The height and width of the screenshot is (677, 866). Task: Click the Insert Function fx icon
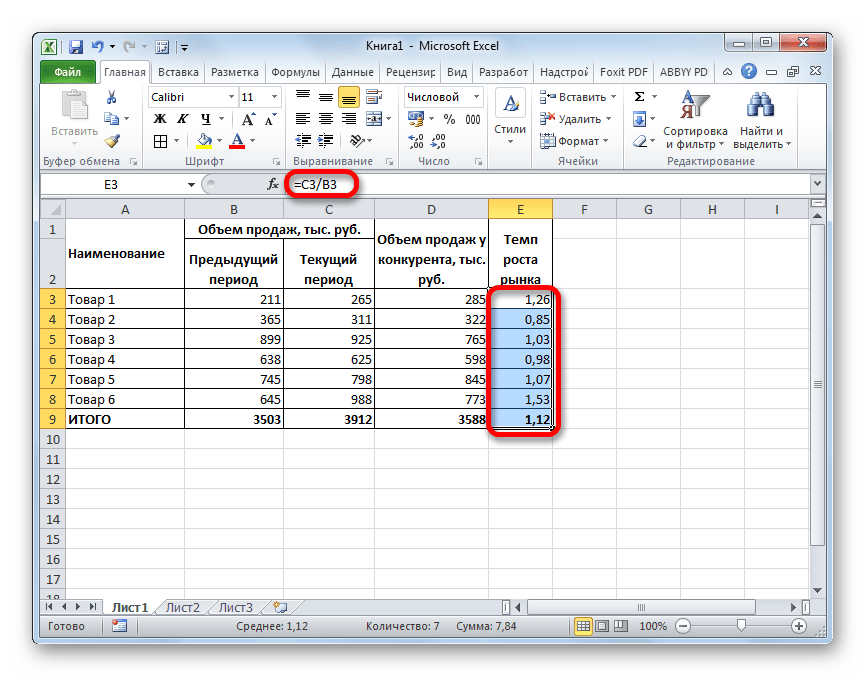(x=273, y=184)
